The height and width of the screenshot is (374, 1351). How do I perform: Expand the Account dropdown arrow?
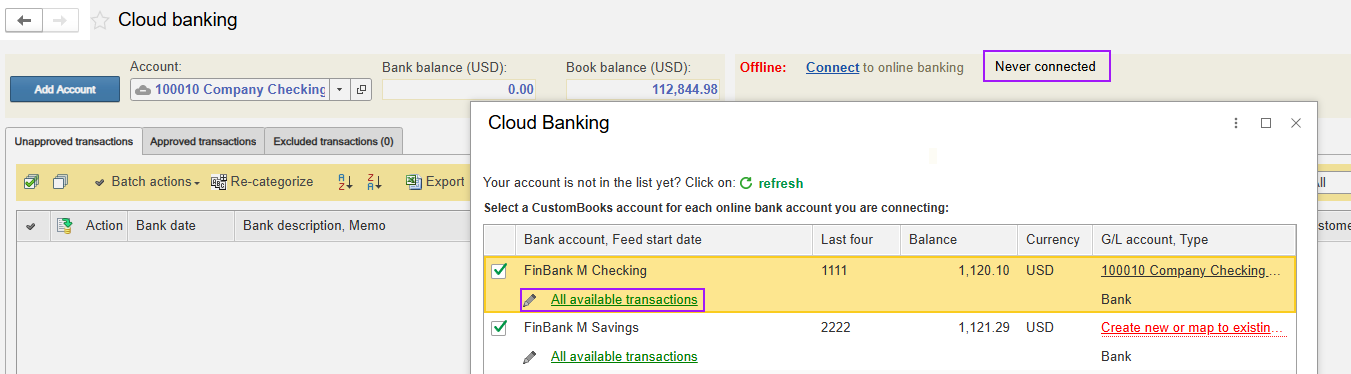coord(340,90)
